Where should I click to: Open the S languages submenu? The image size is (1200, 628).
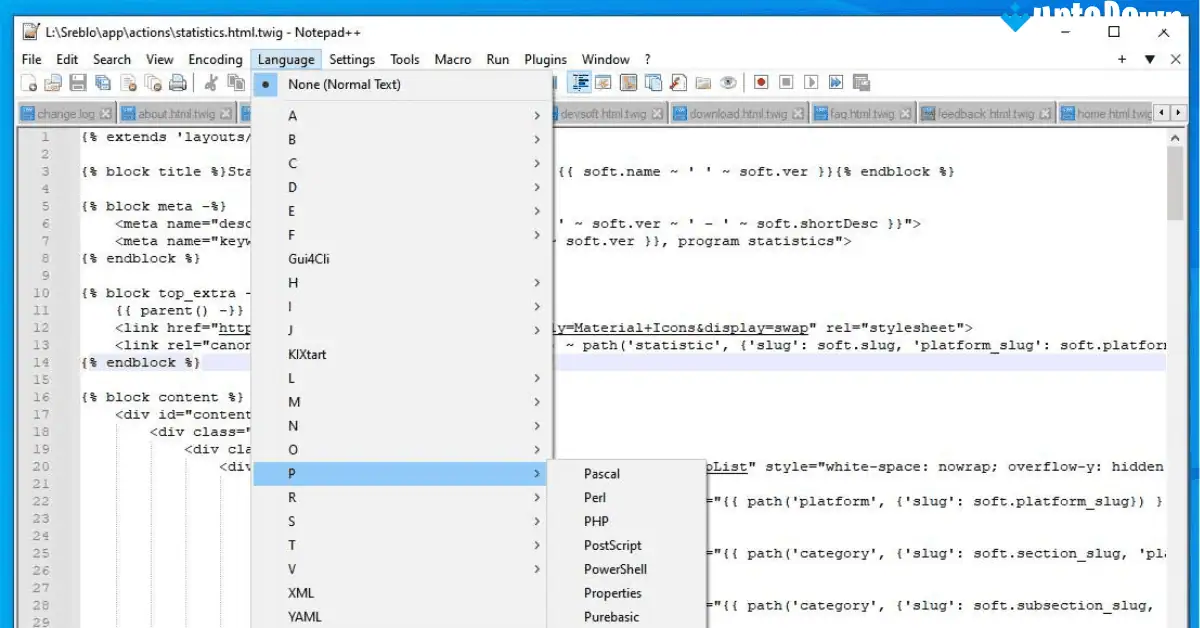[291, 521]
